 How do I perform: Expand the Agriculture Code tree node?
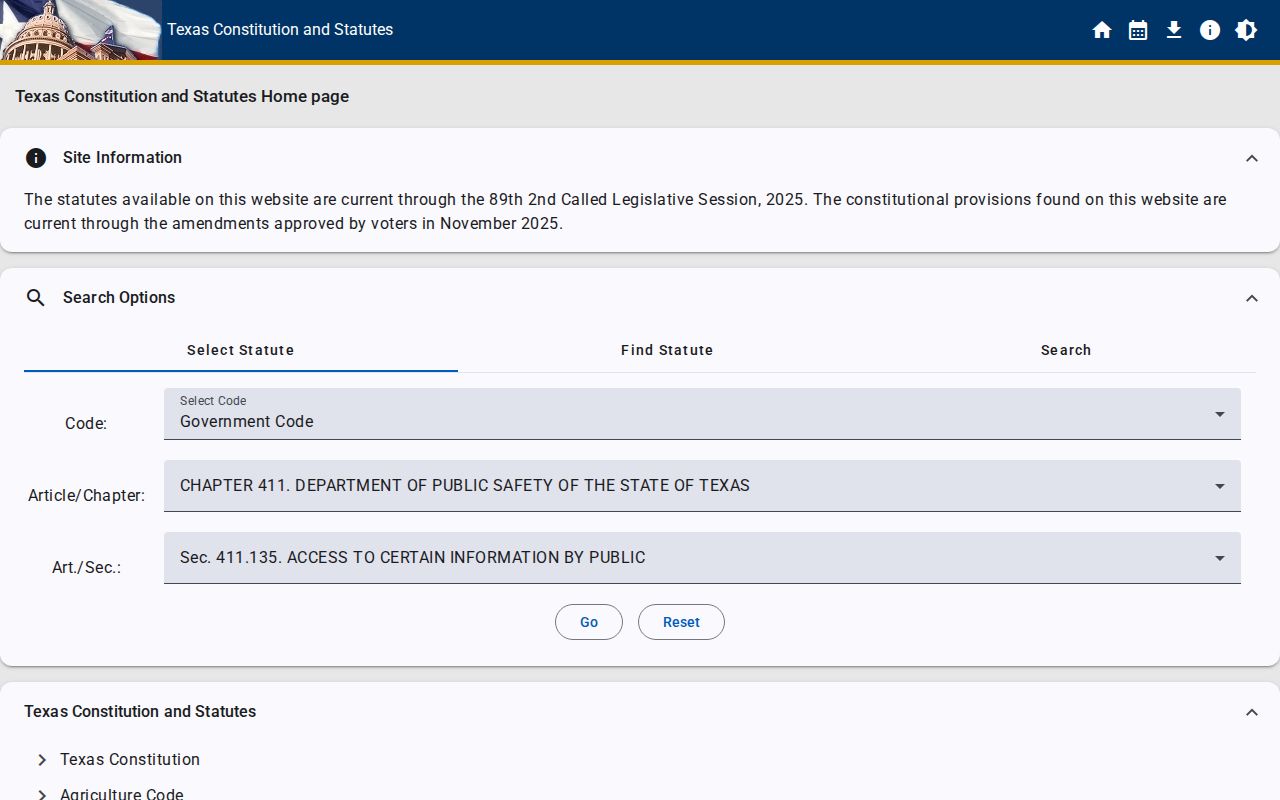pos(42,794)
